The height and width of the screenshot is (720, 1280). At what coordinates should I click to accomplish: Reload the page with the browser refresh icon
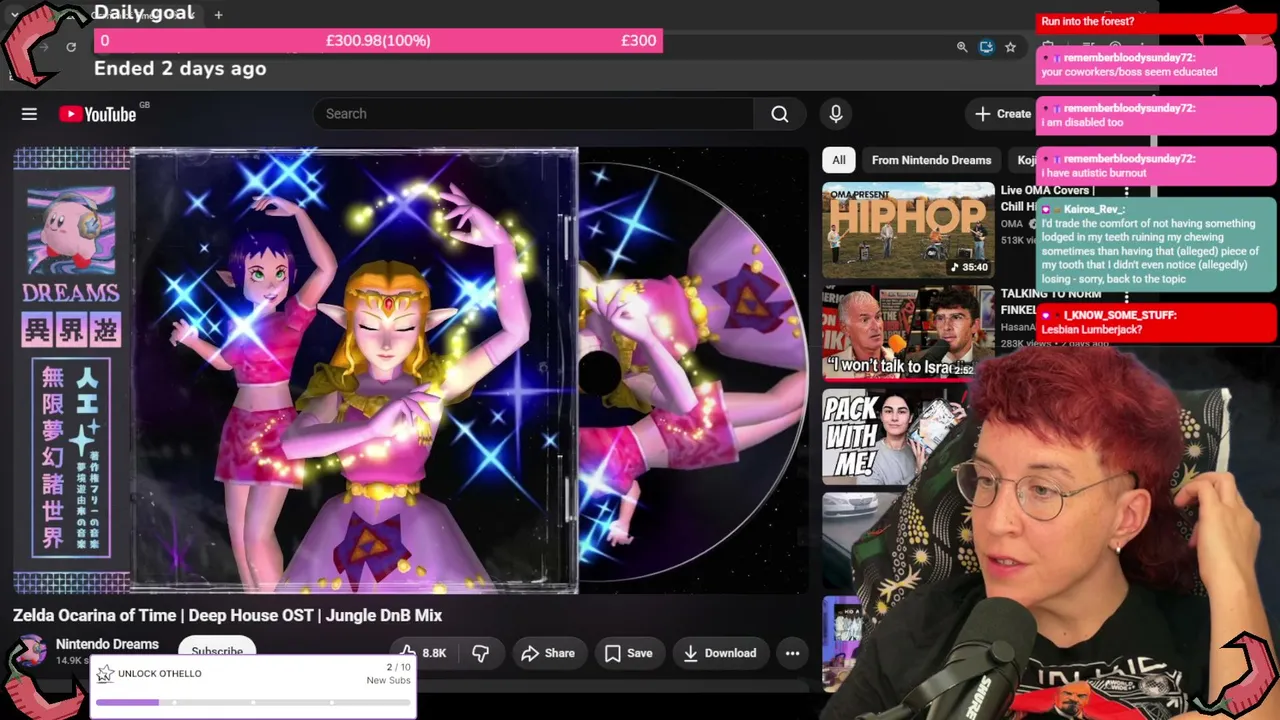click(71, 47)
